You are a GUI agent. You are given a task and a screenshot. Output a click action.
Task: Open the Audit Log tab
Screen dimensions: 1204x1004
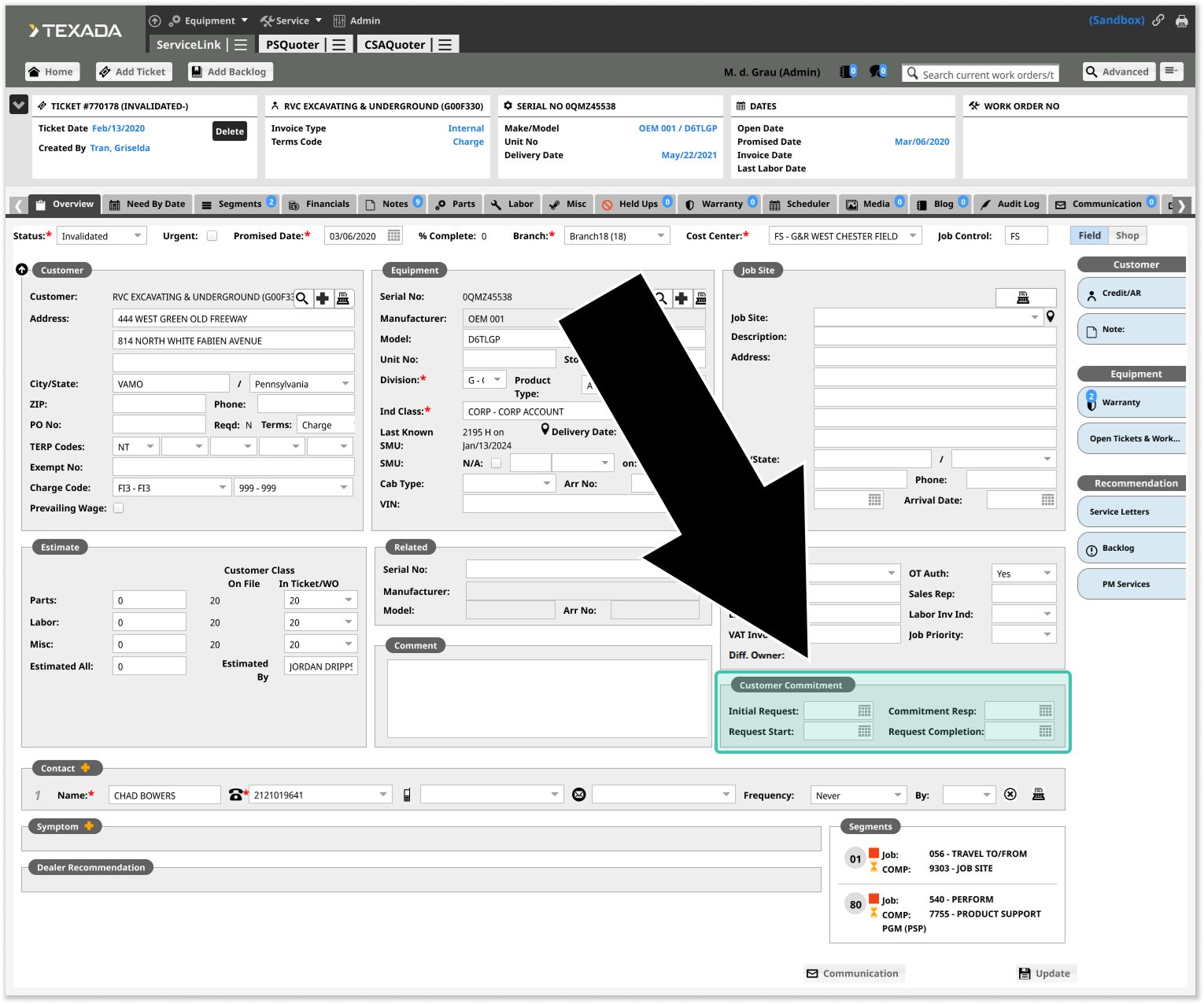point(1010,205)
